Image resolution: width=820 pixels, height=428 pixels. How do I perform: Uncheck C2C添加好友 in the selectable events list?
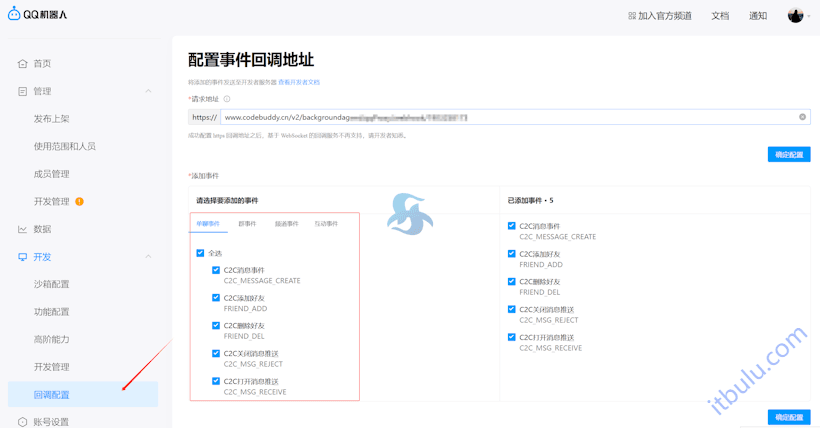coord(215,298)
